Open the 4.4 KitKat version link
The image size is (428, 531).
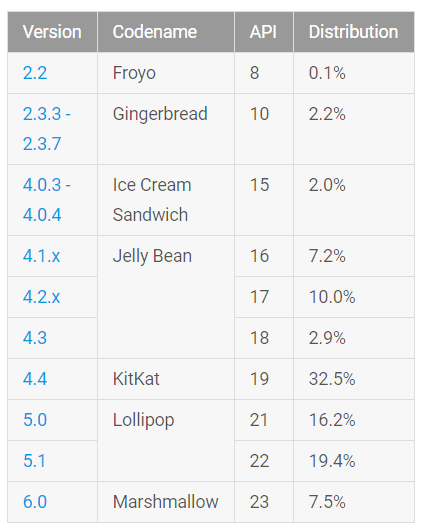35,379
